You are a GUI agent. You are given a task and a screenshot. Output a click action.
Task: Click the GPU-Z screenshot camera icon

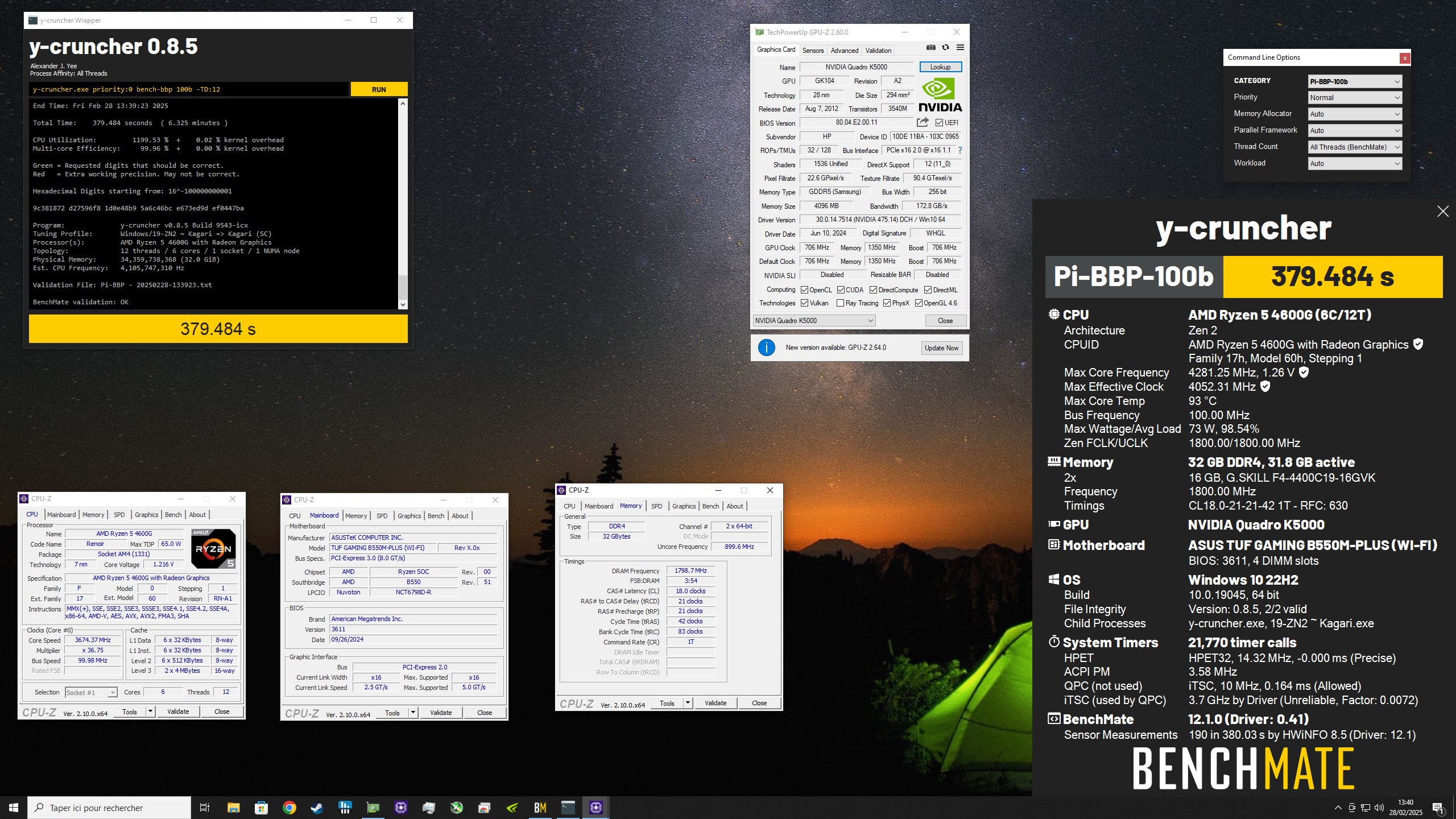pyautogui.click(x=931, y=48)
